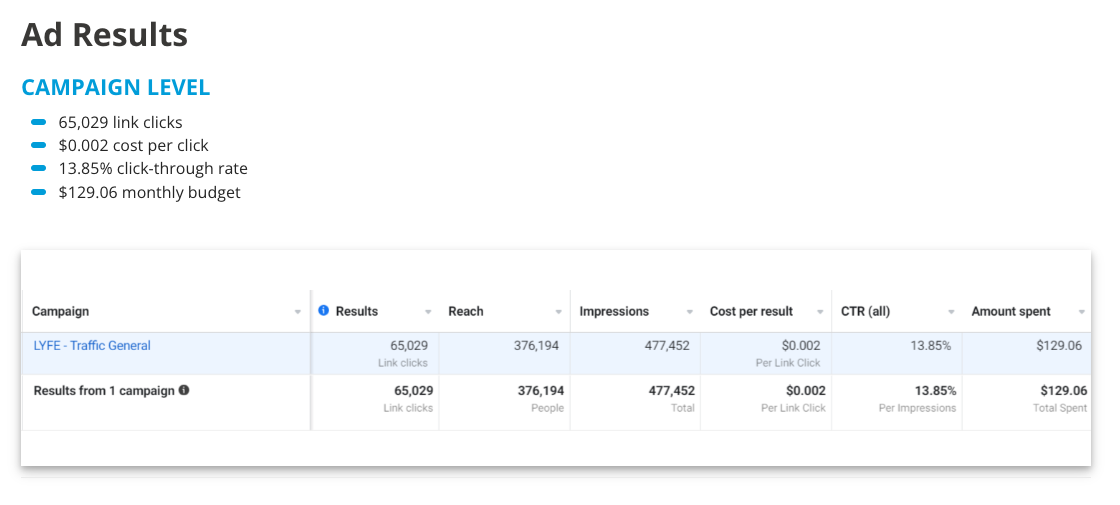Open the Reach column dropdown arrow
This screenshot has width=1120, height=505.
559,312
